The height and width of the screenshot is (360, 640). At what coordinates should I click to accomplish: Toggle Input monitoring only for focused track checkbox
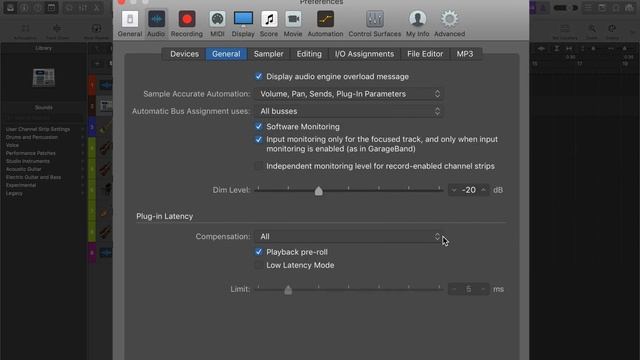point(259,140)
